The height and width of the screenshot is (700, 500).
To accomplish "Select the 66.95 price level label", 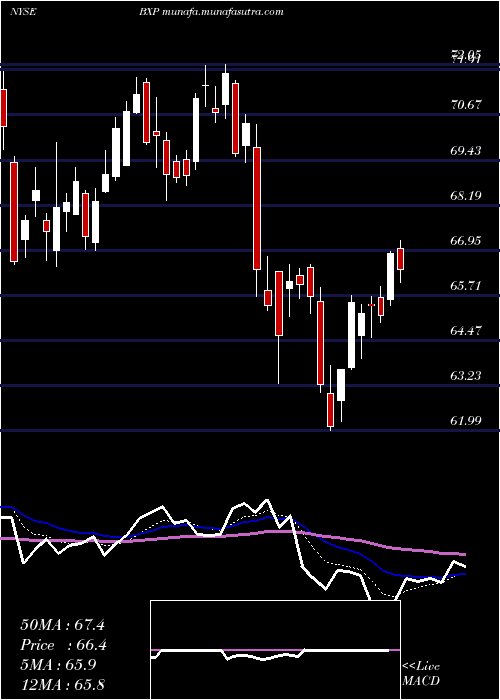I will pos(466,241).
